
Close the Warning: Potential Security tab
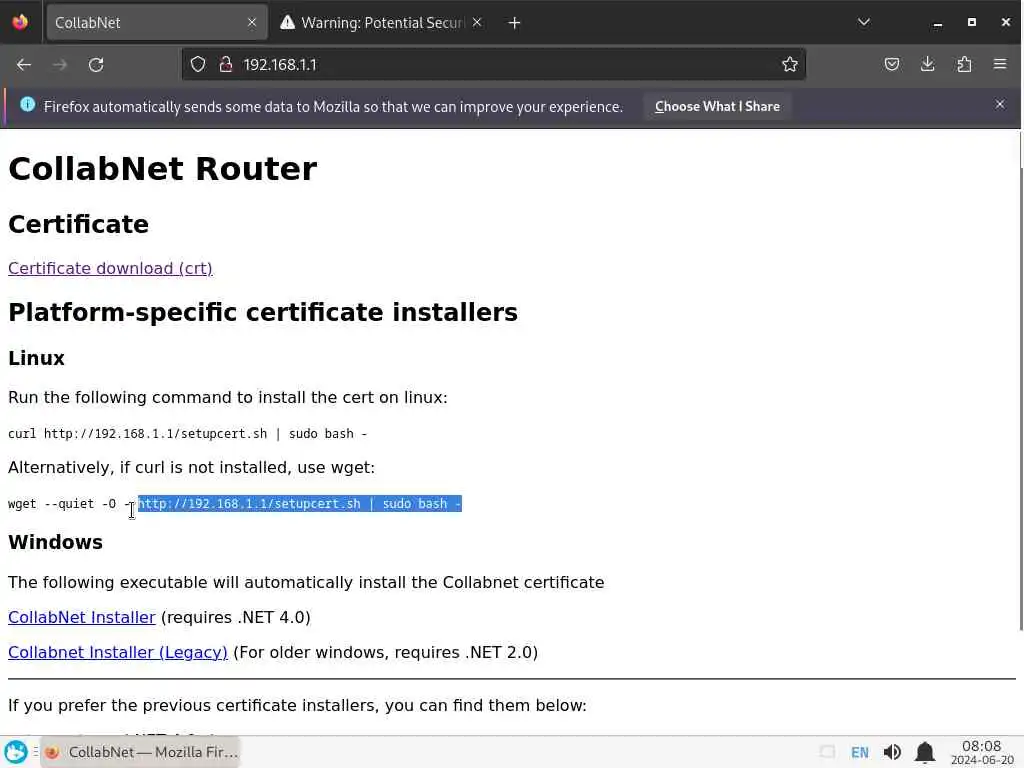coord(477,22)
